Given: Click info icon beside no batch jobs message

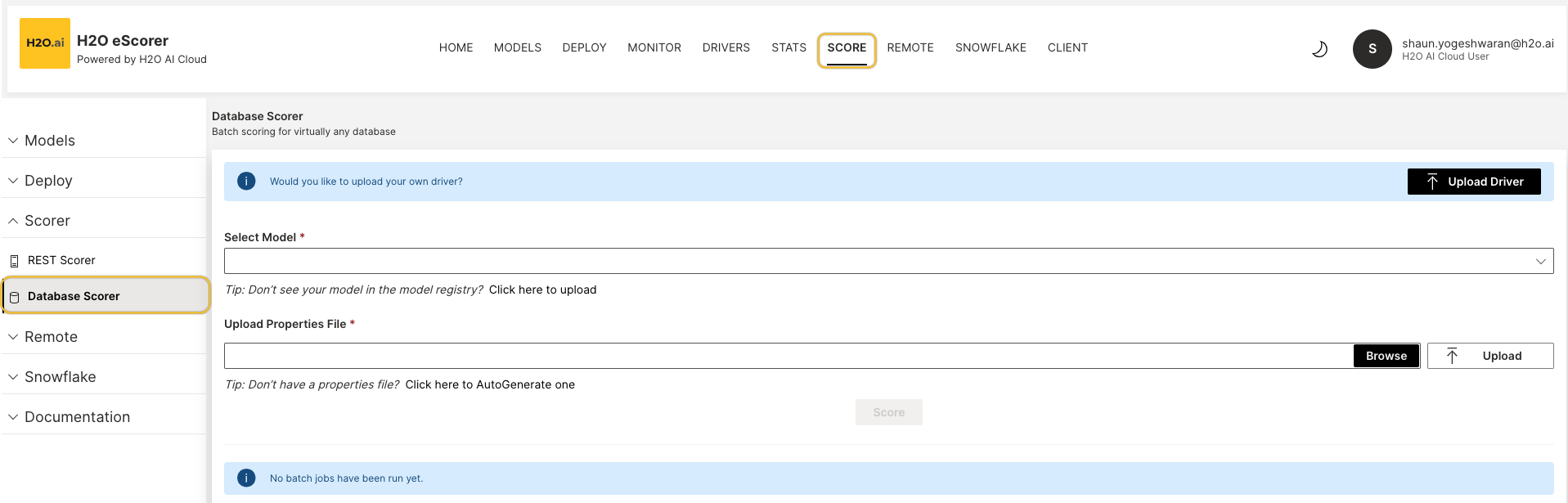Looking at the screenshot, I should (246, 478).
